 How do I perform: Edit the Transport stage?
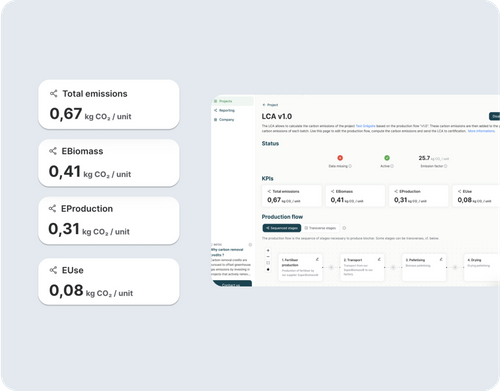coord(379,259)
